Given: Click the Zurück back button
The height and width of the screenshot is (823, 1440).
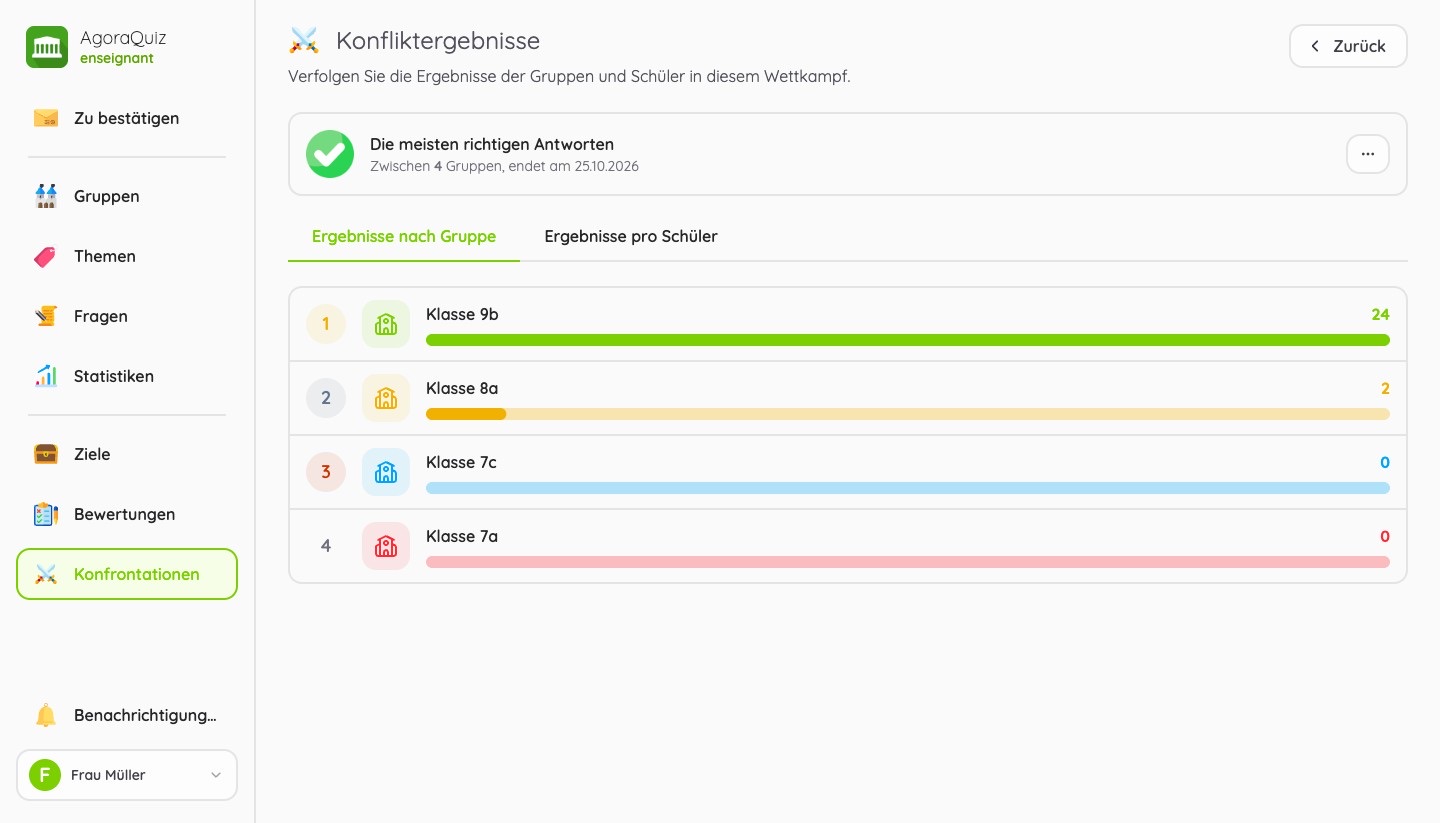Looking at the screenshot, I should click(x=1348, y=46).
